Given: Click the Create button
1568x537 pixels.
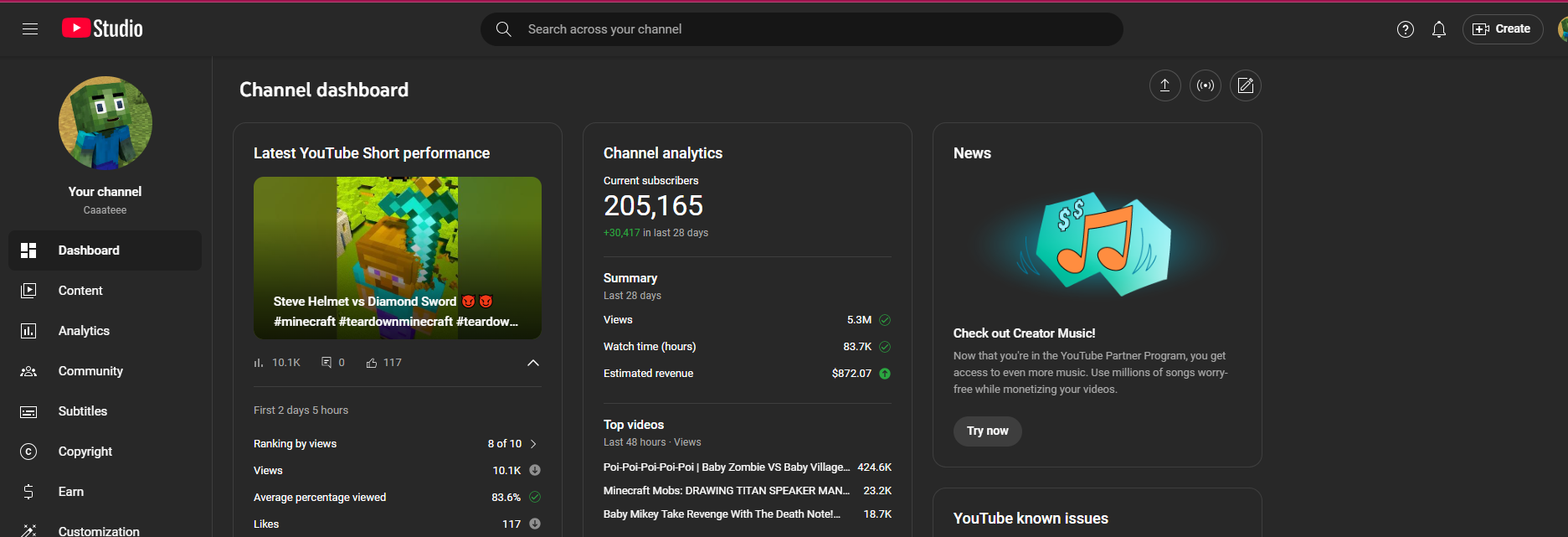Looking at the screenshot, I should [x=1502, y=29].
